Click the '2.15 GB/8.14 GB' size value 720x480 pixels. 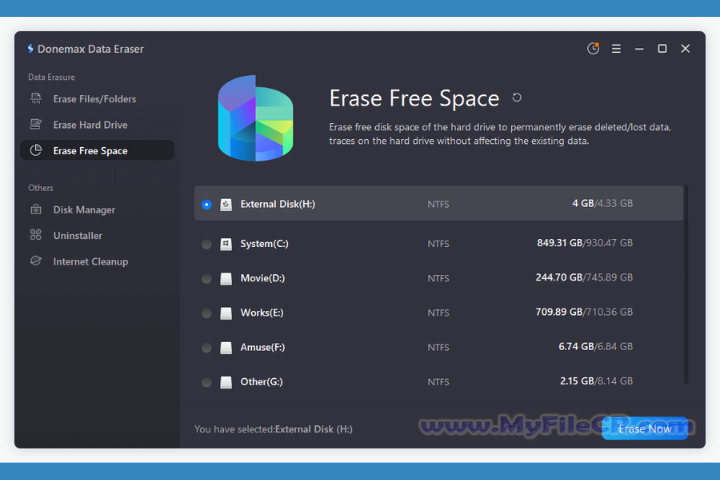(x=596, y=381)
